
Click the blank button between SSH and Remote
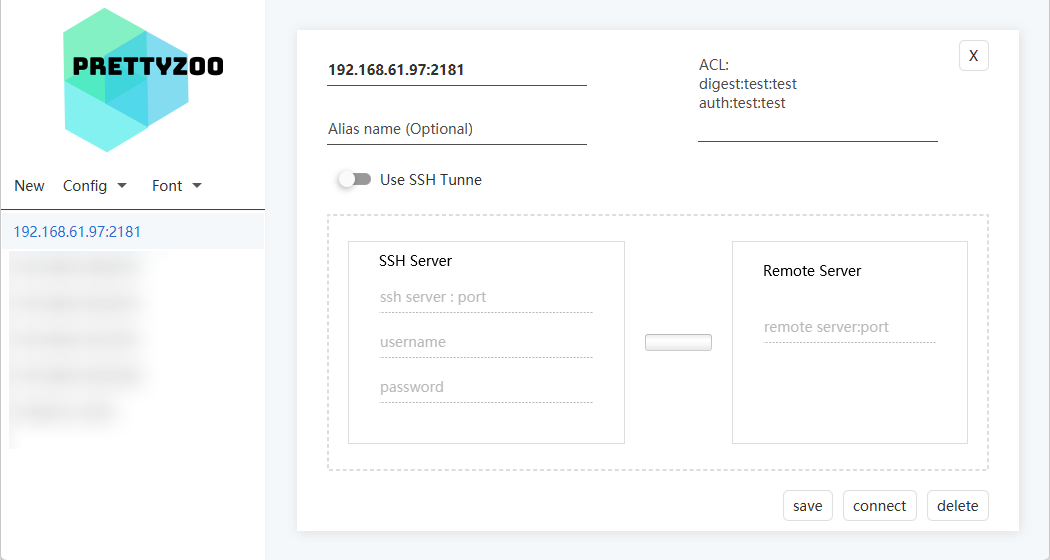[678, 342]
